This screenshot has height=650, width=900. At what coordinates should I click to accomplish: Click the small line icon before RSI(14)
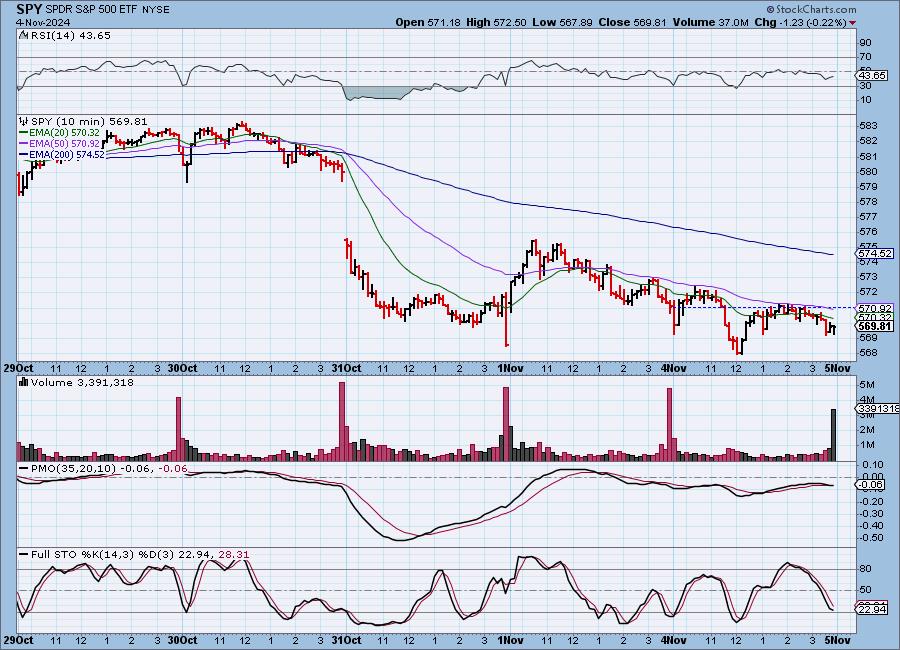tap(23, 36)
